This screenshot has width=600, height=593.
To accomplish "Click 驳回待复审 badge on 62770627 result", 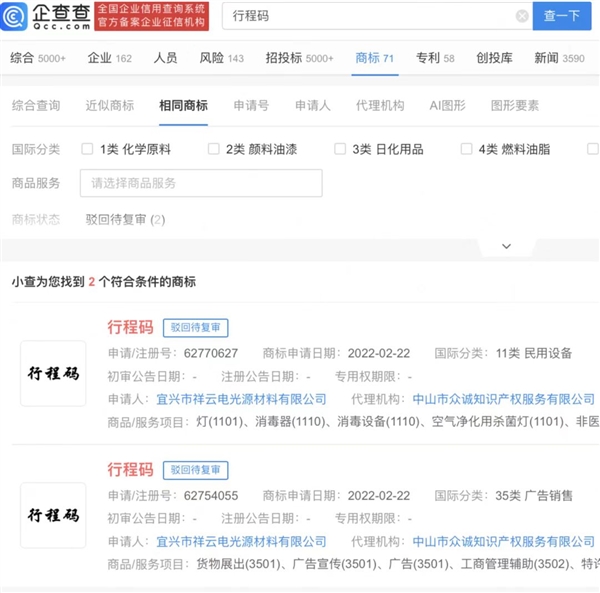I will (x=196, y=328).
